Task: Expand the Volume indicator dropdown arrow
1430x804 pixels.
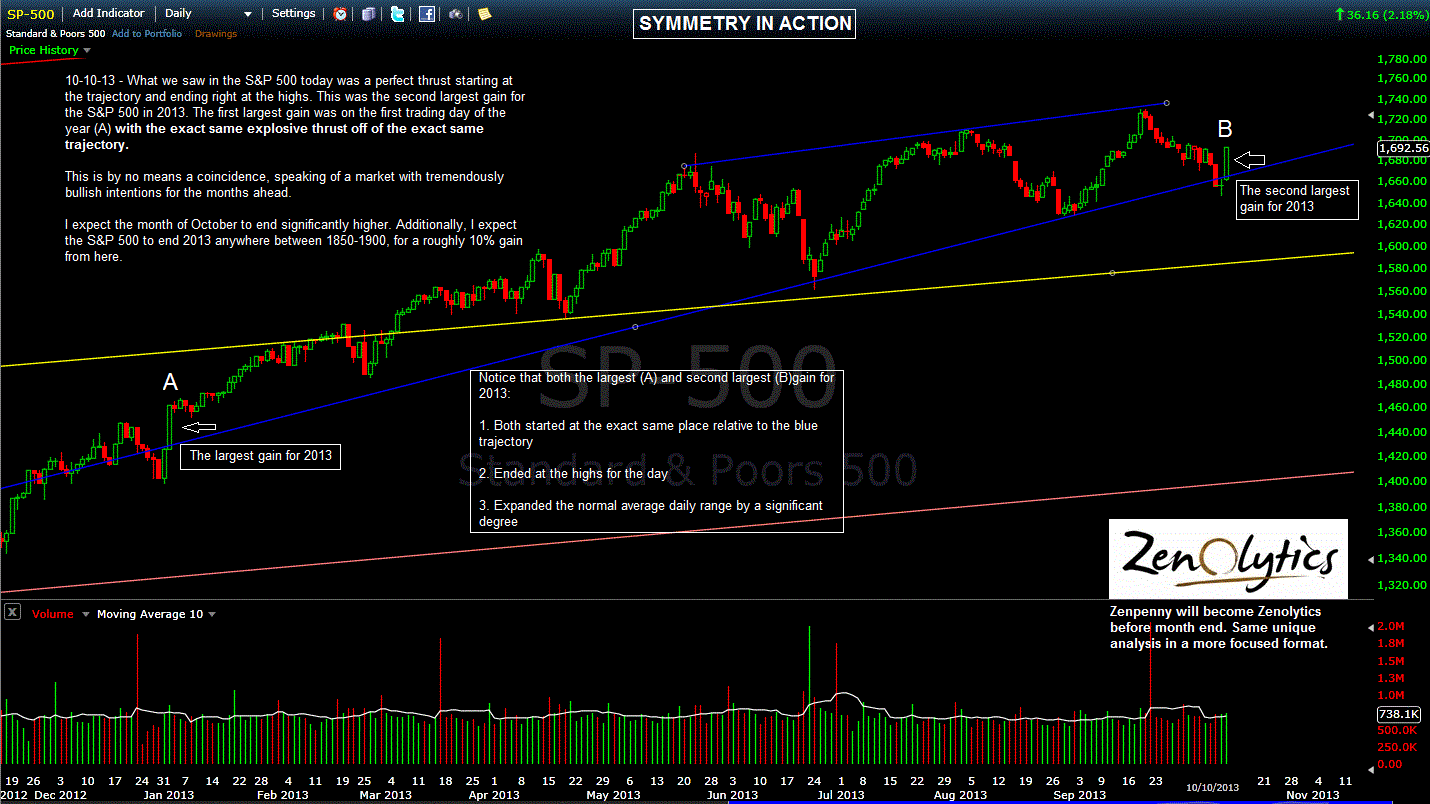Action: [x=86, y=614]
